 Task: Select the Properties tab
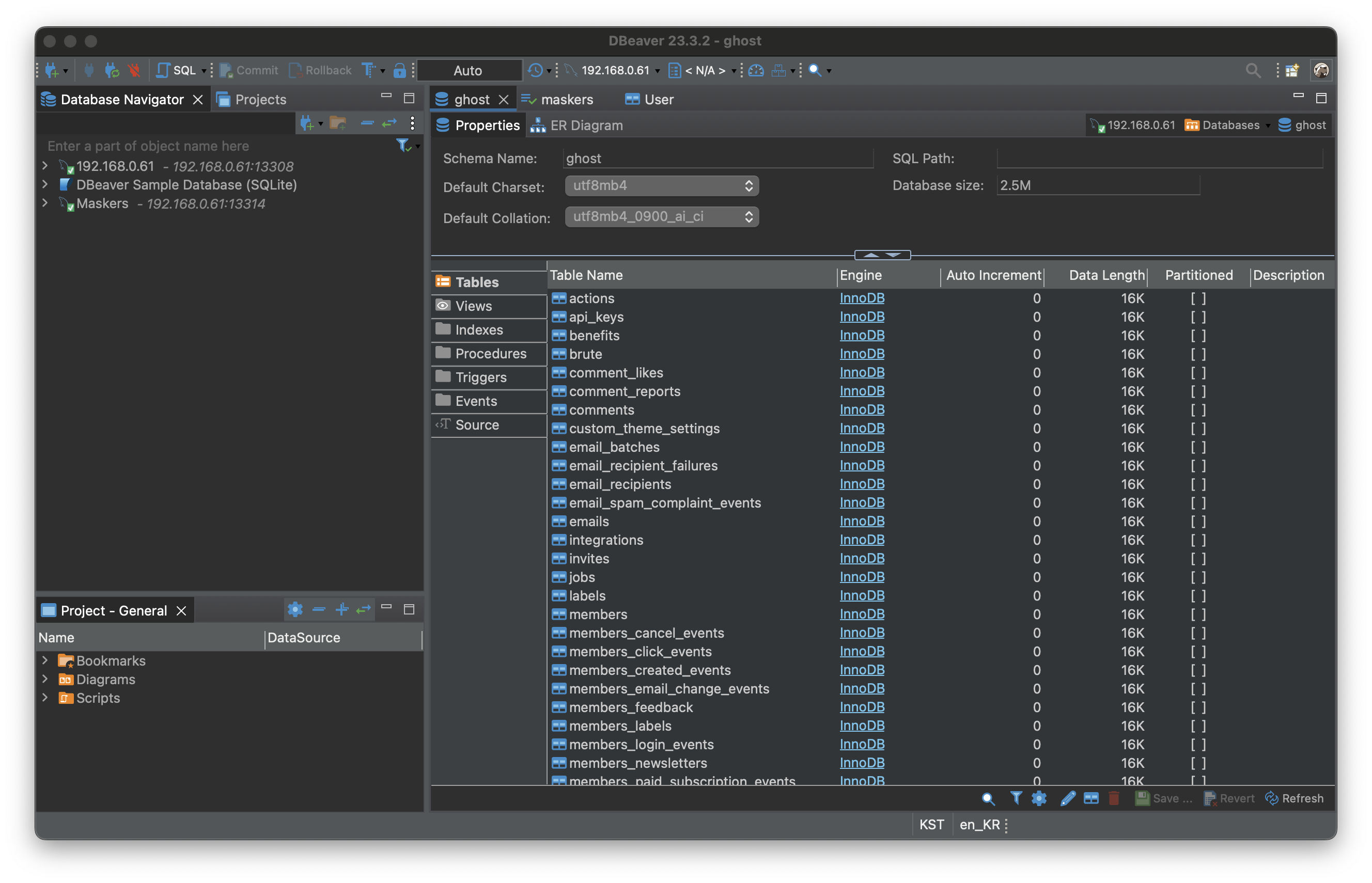pyautogui.click(x=478, y=125)
